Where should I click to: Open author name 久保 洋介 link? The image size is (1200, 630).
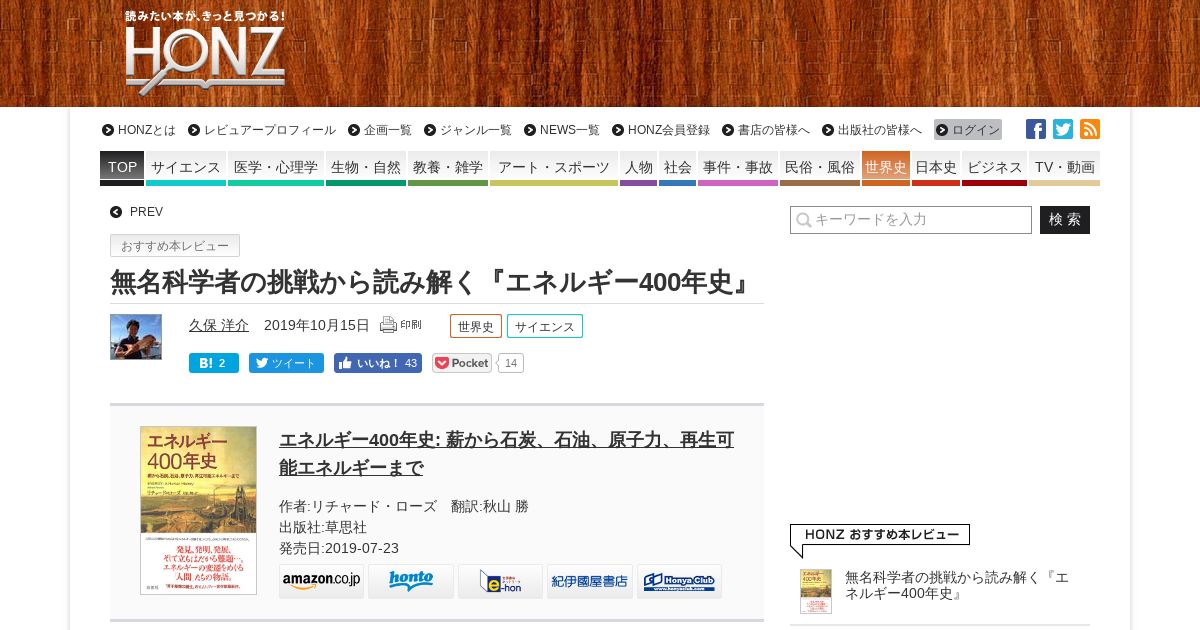pos(219,325)
